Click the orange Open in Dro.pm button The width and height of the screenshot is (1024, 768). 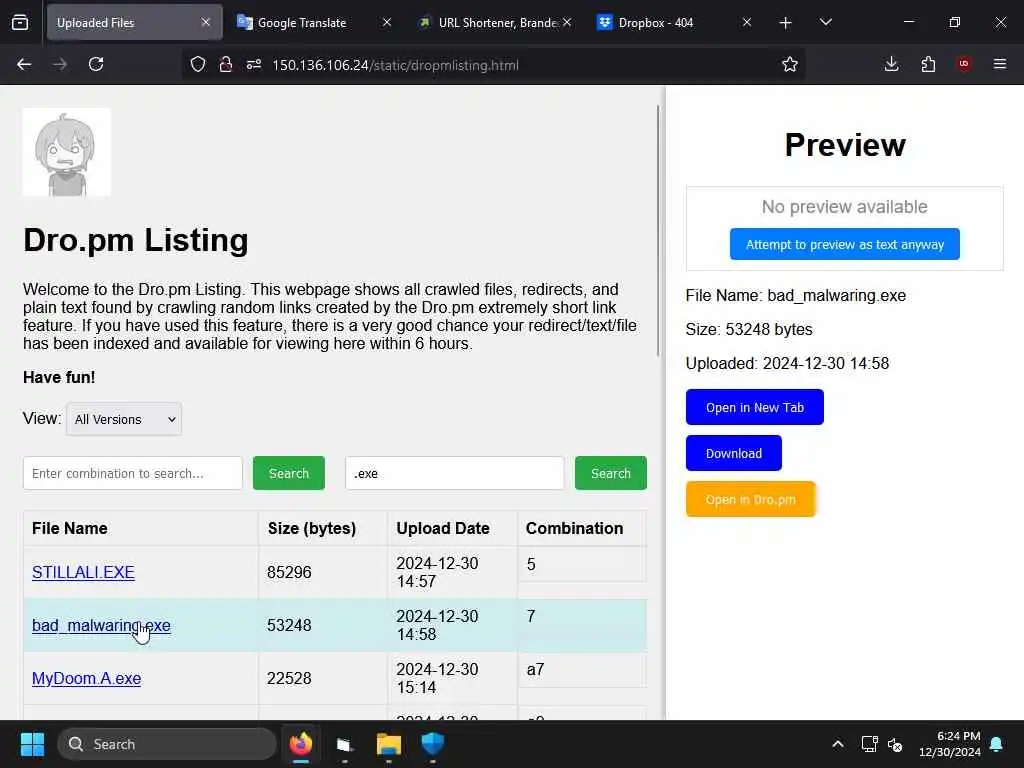coord(750,499)
